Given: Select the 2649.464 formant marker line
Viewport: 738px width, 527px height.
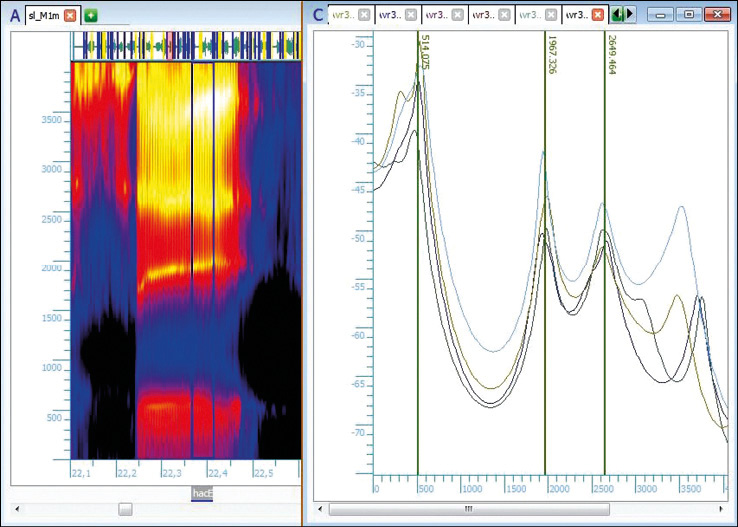Looking at the screenshot, I should coord(605,250).
